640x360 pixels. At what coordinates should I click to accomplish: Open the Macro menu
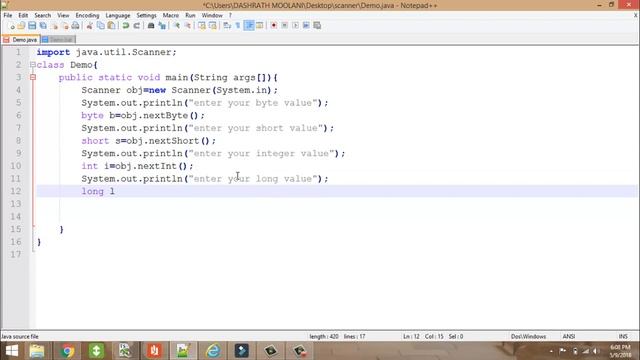click(x=171, y=15)
